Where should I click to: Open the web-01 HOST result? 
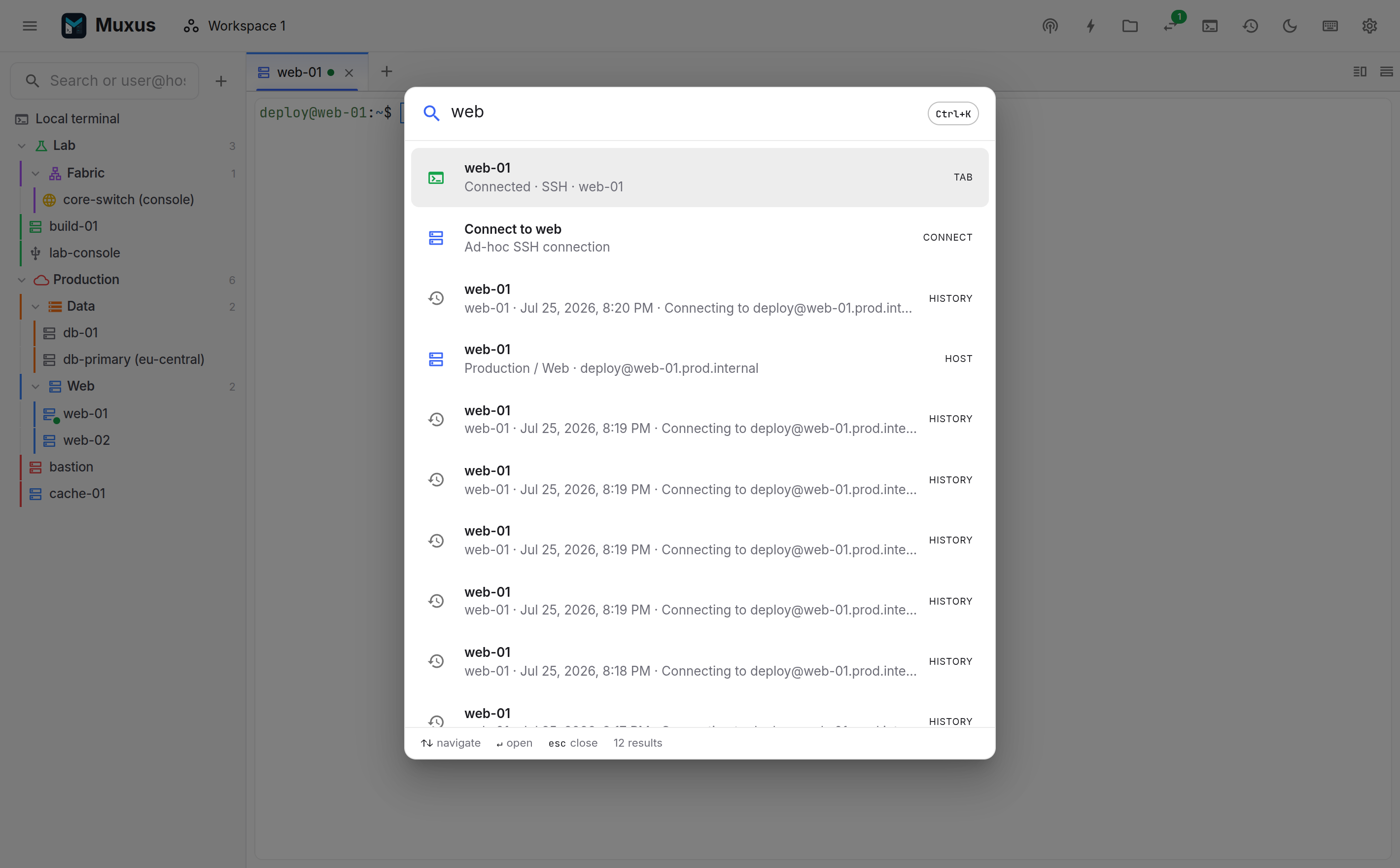pos(700,359)
